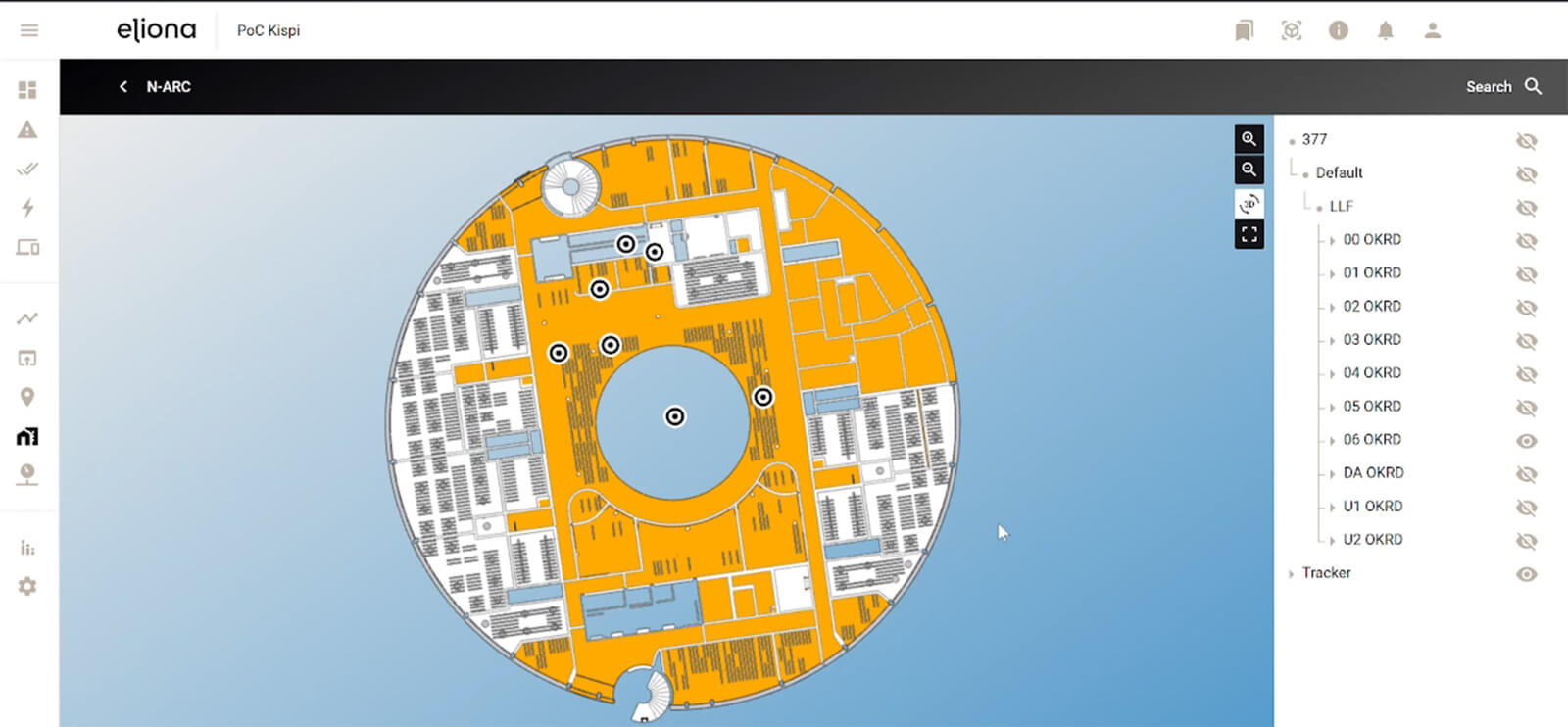The width and height of the screenshot is (1568, 727).
Task: Show the 02 OKRD floor
Action: tap(1527, 308)
